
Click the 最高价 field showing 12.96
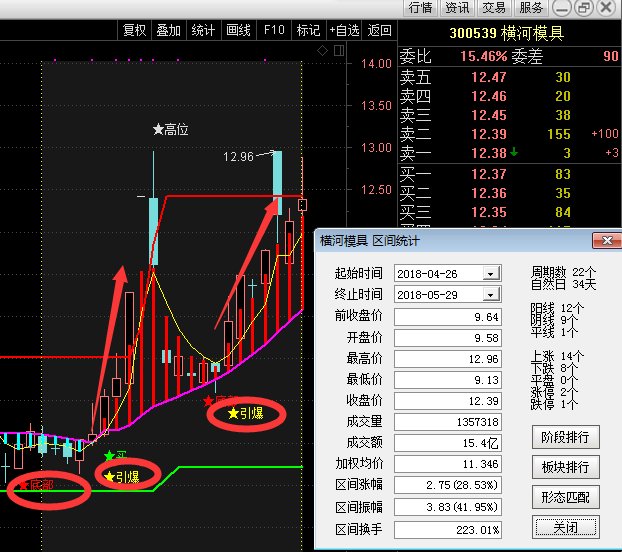448,359
